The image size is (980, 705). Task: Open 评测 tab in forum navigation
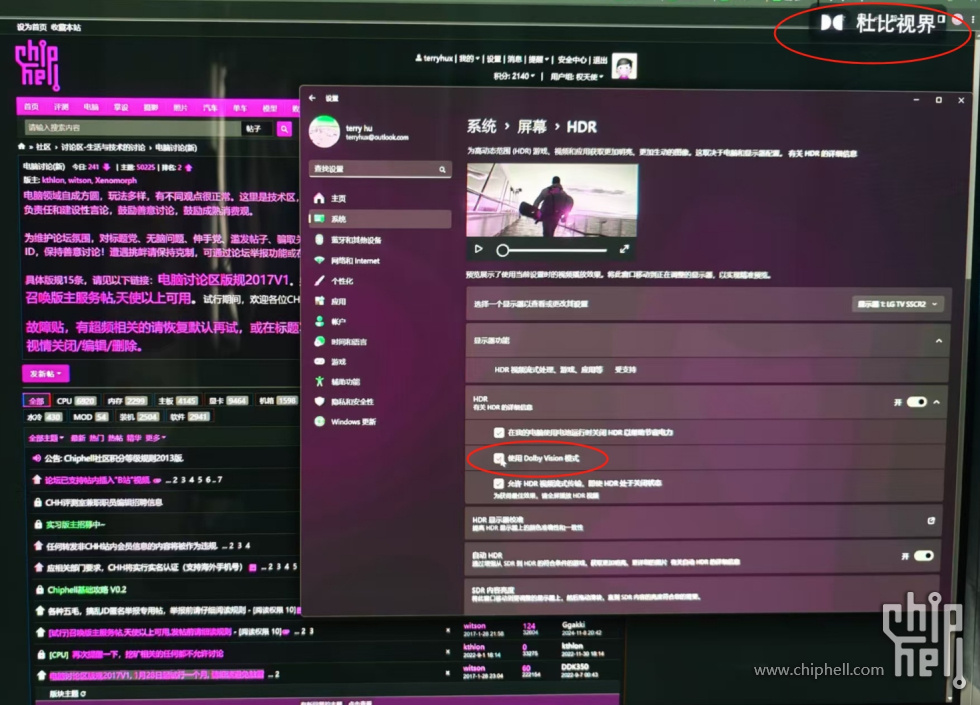tap(61, 107)
